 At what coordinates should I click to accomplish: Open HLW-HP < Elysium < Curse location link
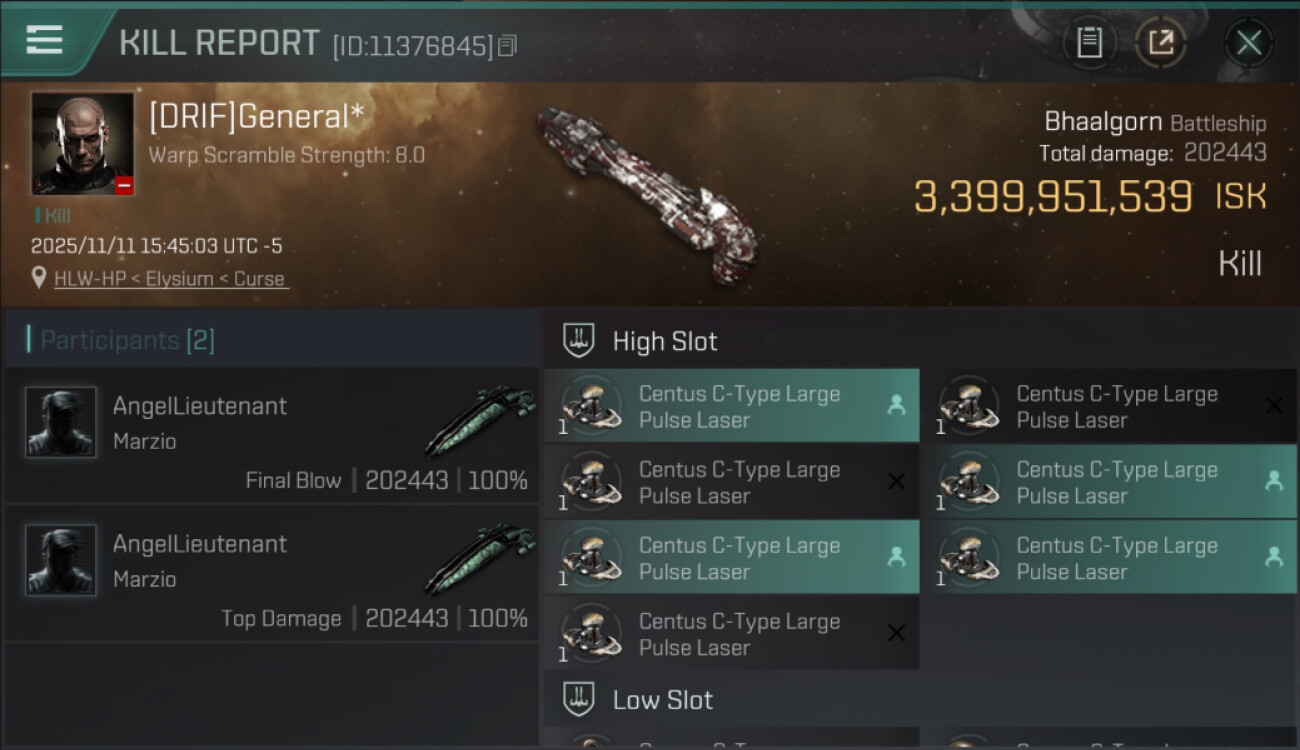click(x=171, y=279)
